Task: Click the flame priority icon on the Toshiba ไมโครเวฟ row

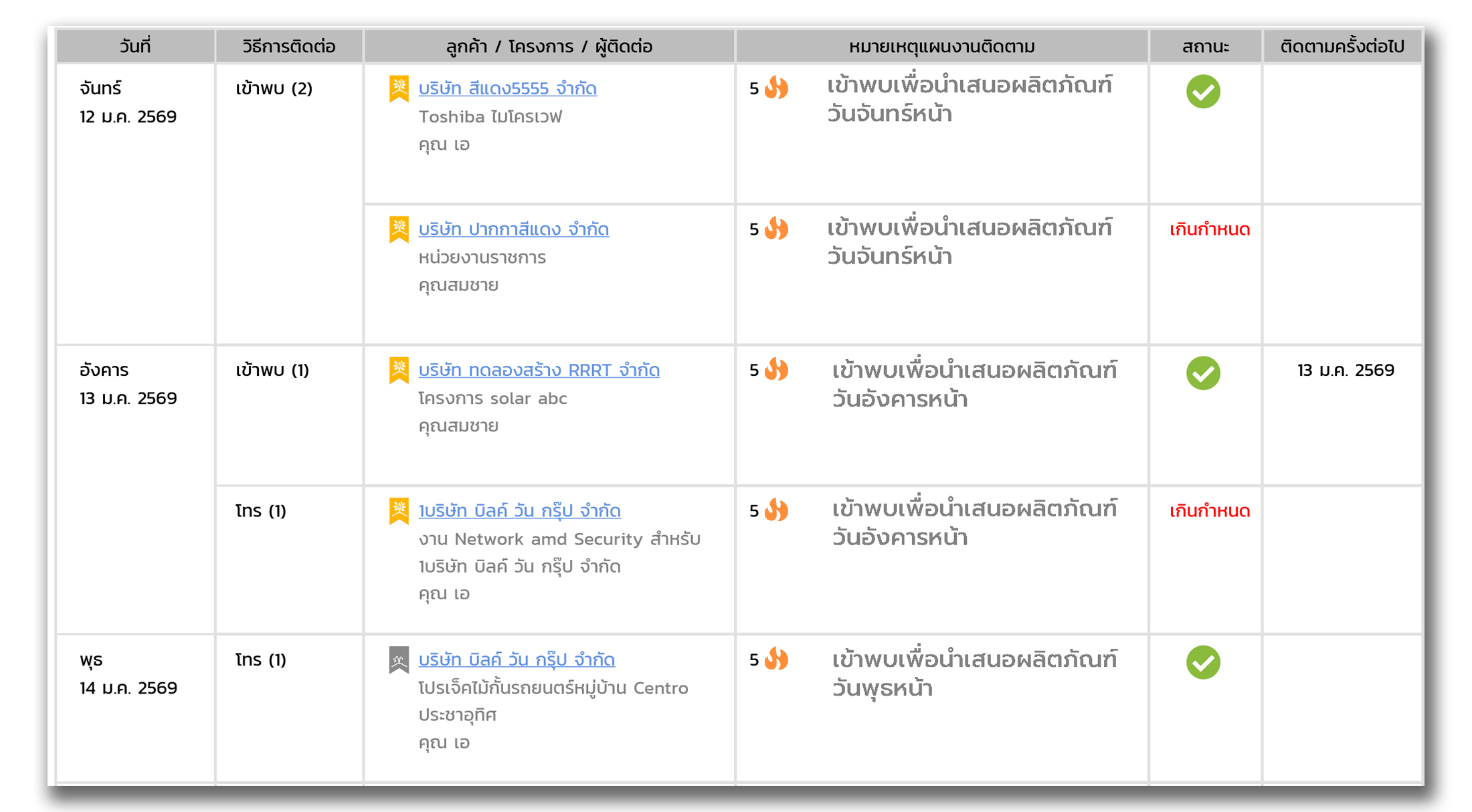Action: pyautogui.click(x=776, y=88)
